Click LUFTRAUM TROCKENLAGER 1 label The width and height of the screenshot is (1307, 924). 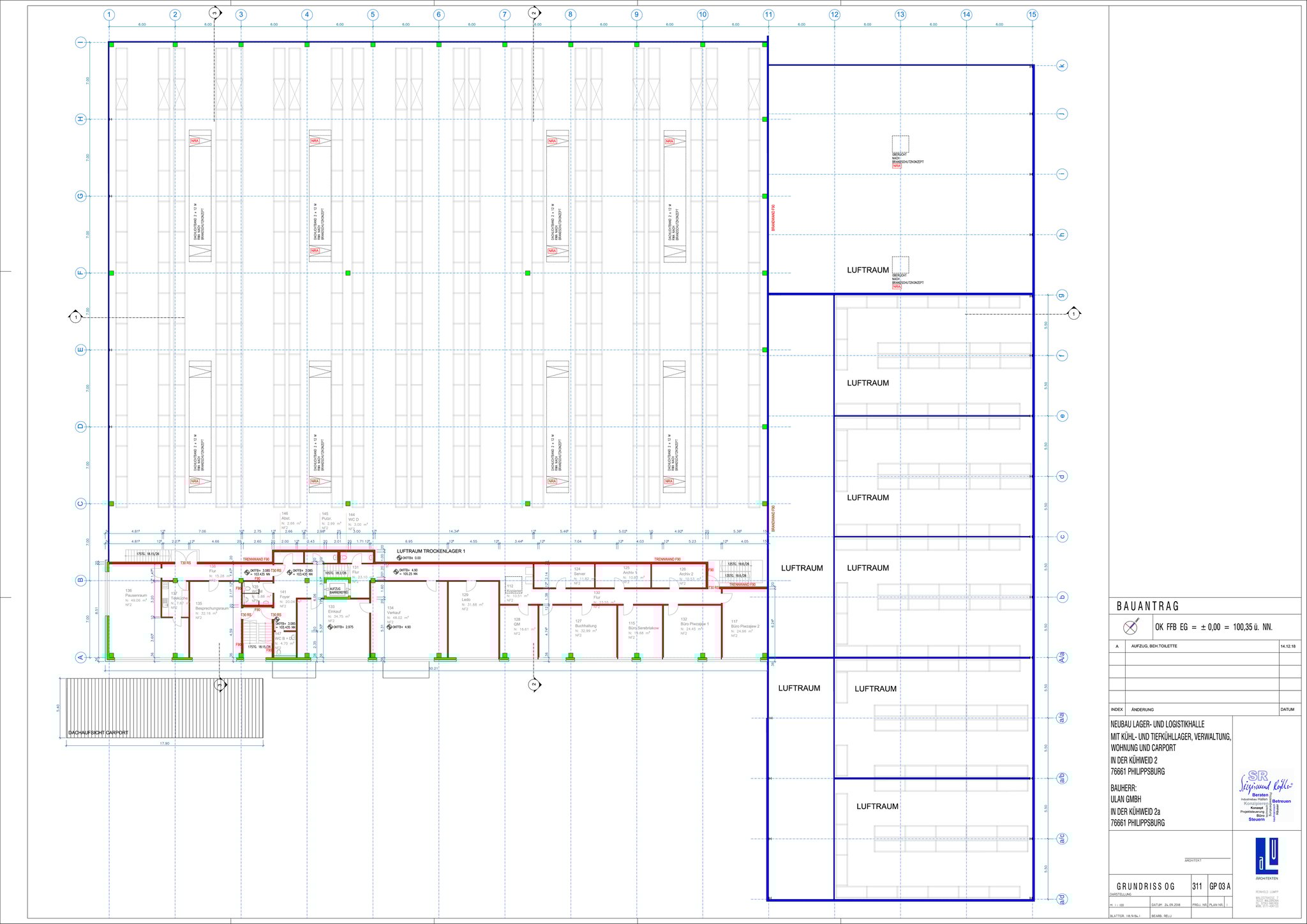click(x=431, y=550)
